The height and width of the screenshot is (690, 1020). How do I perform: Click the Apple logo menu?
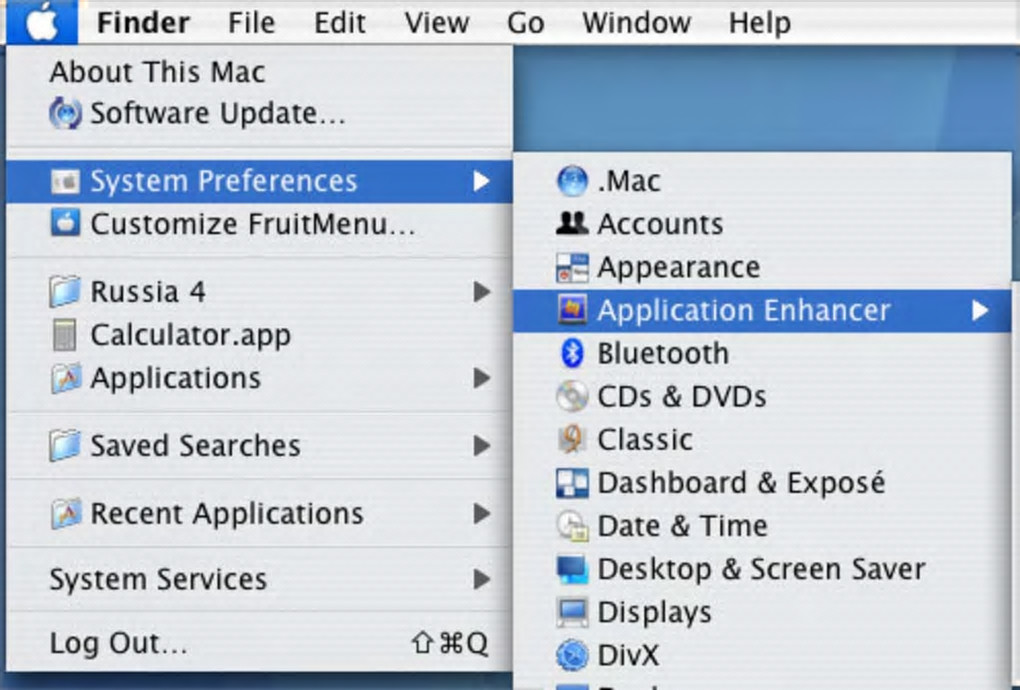click(42, 22)
